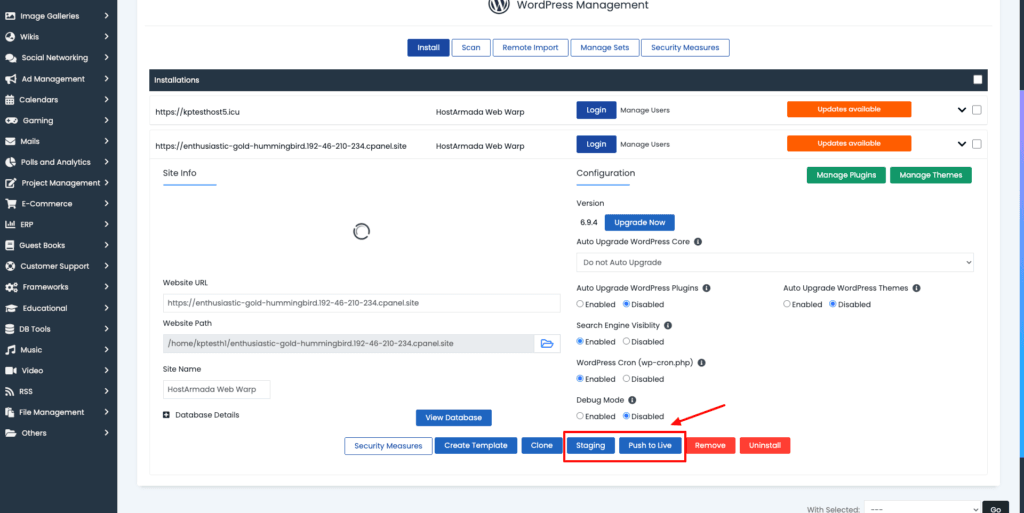Click the Push to Live button
Screen dimensions: 1024x513
650,445
